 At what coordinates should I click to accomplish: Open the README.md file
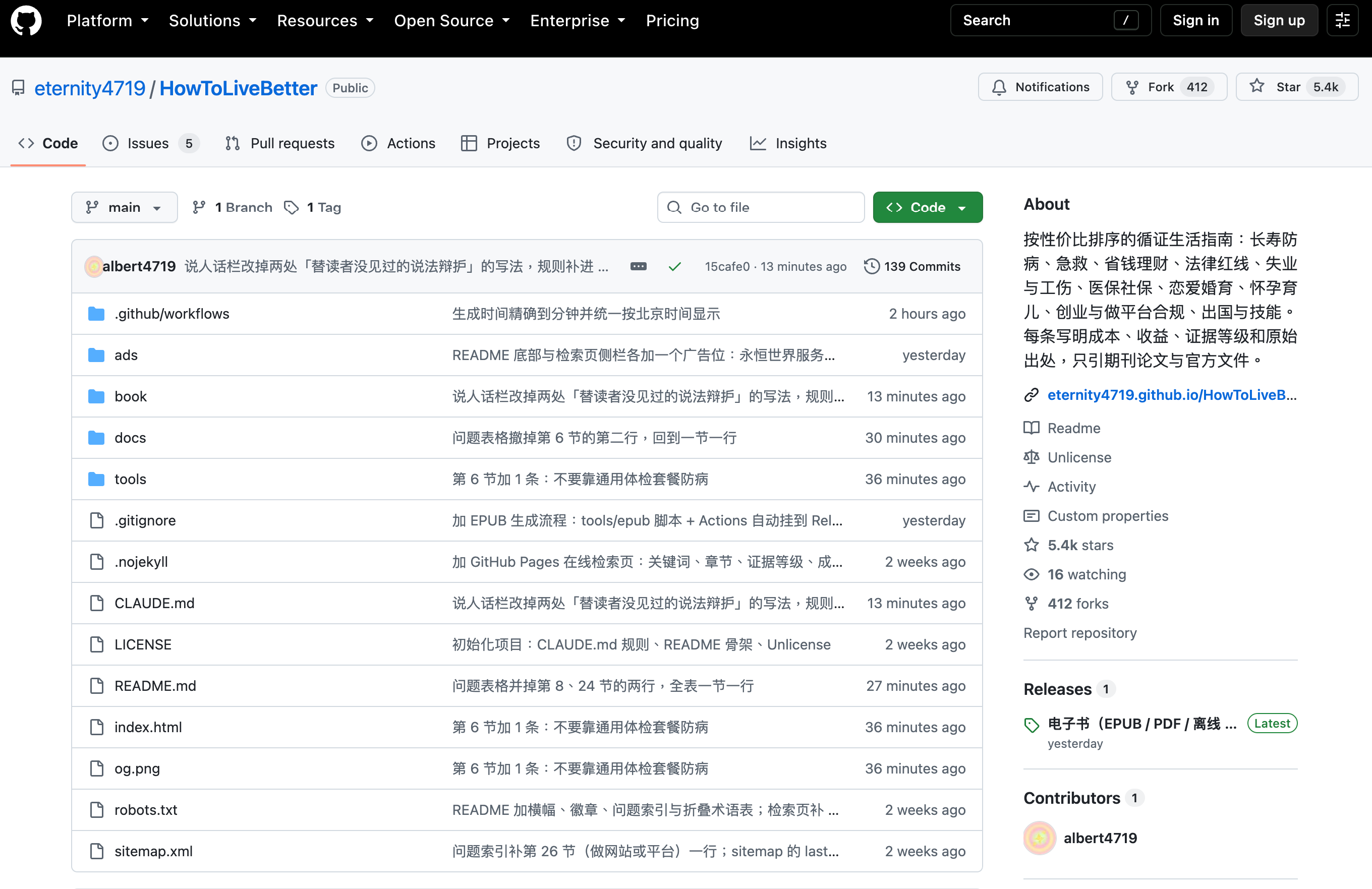(x=155, y=686)
